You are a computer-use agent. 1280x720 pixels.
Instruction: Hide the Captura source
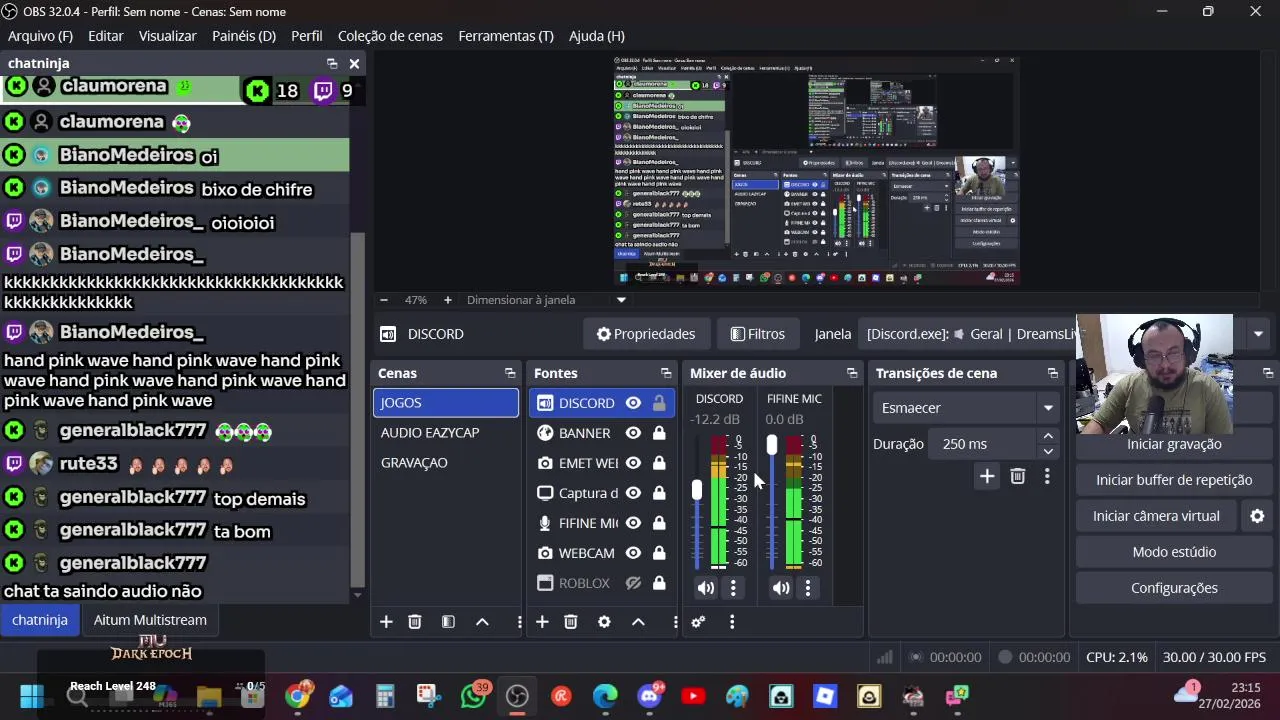[x=633, y=493]
